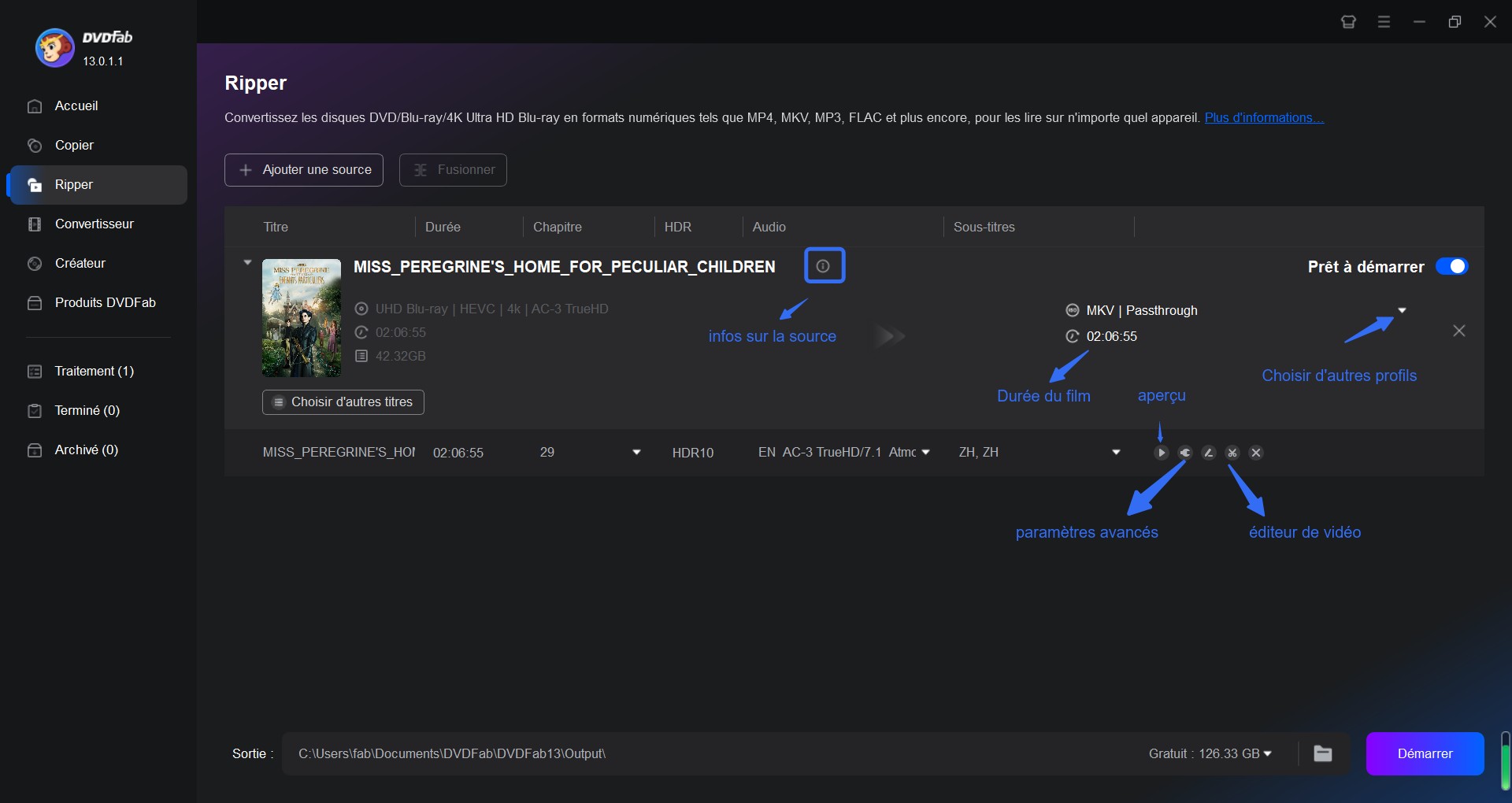Open the audio track dropdown
The width and height of the screenshot is (1512, 803).
926,453
